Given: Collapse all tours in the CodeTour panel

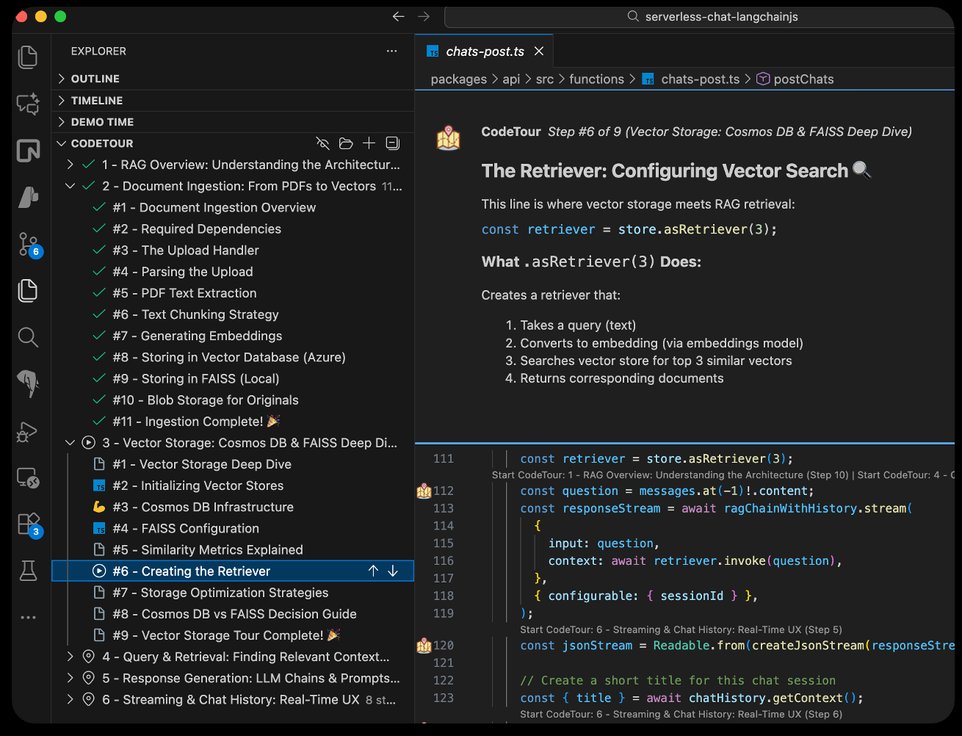Looking at the screenshot, I should pyautogui.click(x=392, y=143).
